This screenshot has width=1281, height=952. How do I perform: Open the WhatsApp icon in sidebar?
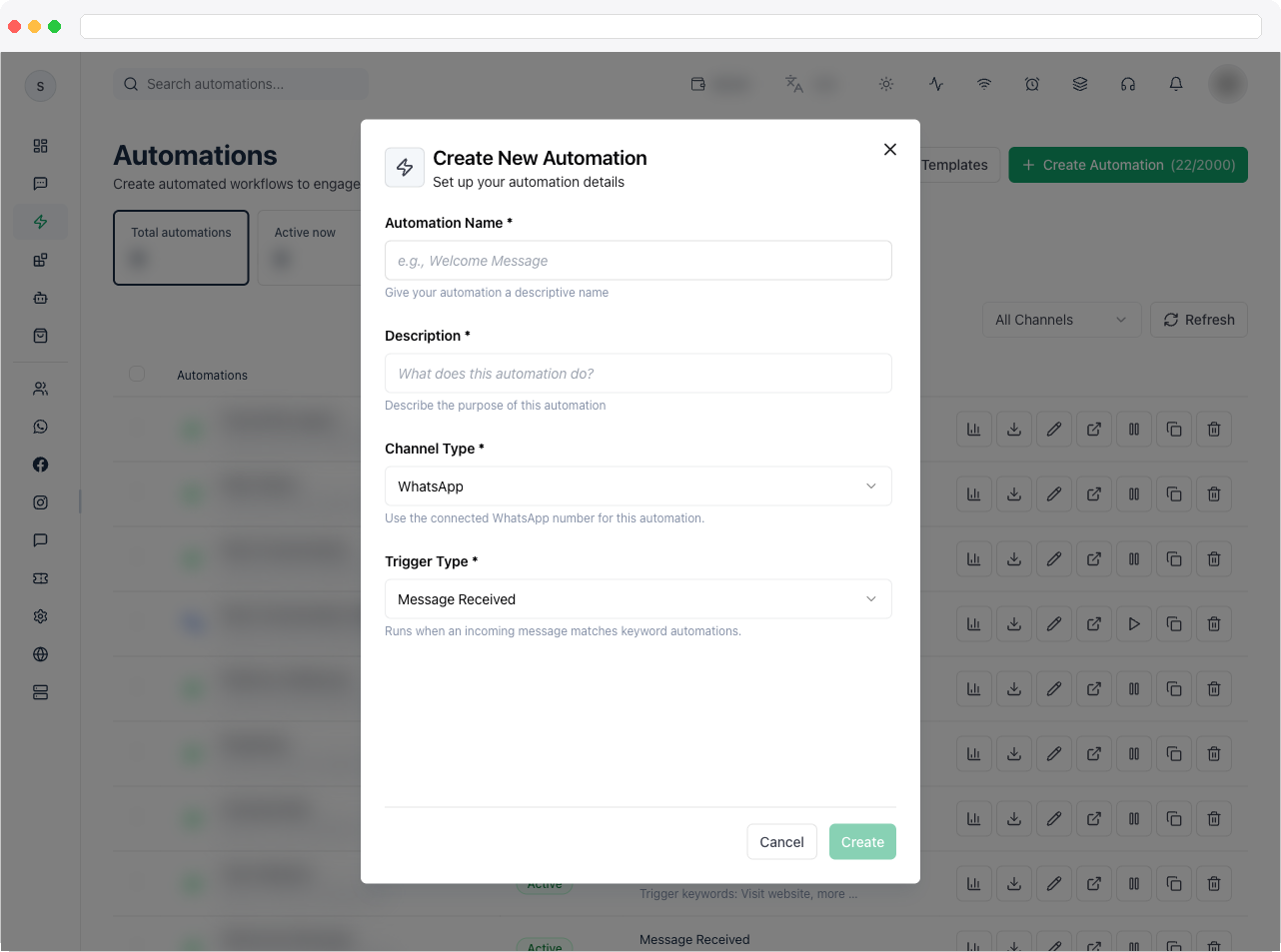point(40,427)
